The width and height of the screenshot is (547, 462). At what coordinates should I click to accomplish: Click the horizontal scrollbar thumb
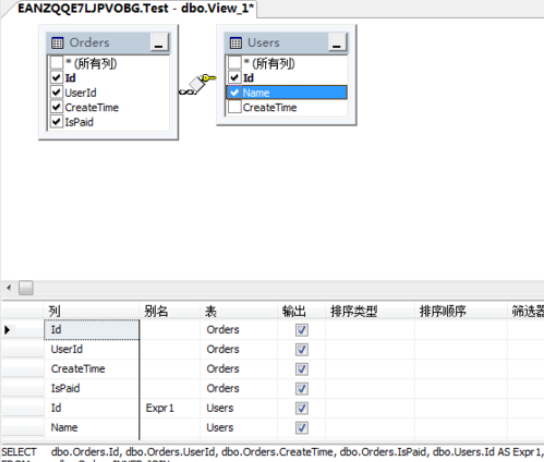(x=26, y=288)
